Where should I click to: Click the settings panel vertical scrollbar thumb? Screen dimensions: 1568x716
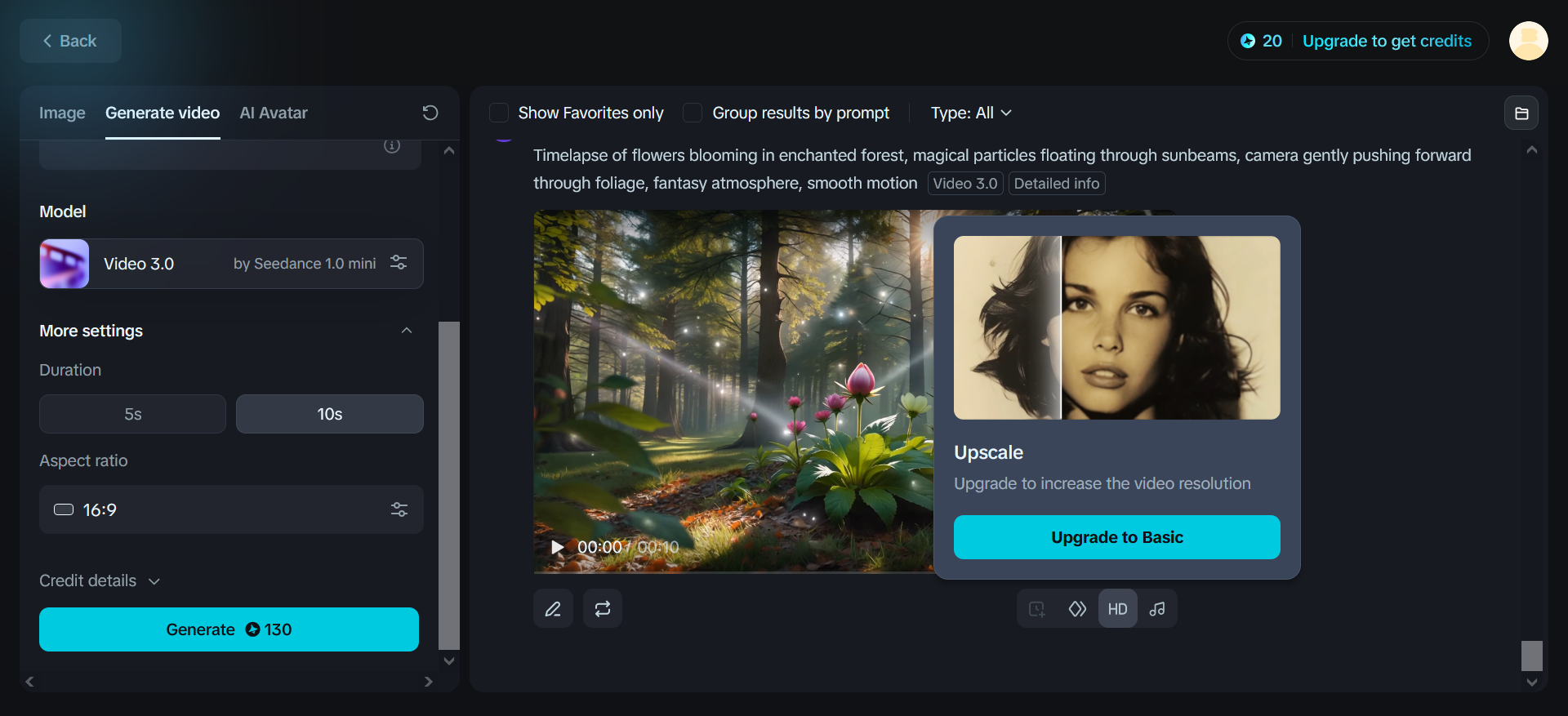pyautogui.click(x=449, y=485)
